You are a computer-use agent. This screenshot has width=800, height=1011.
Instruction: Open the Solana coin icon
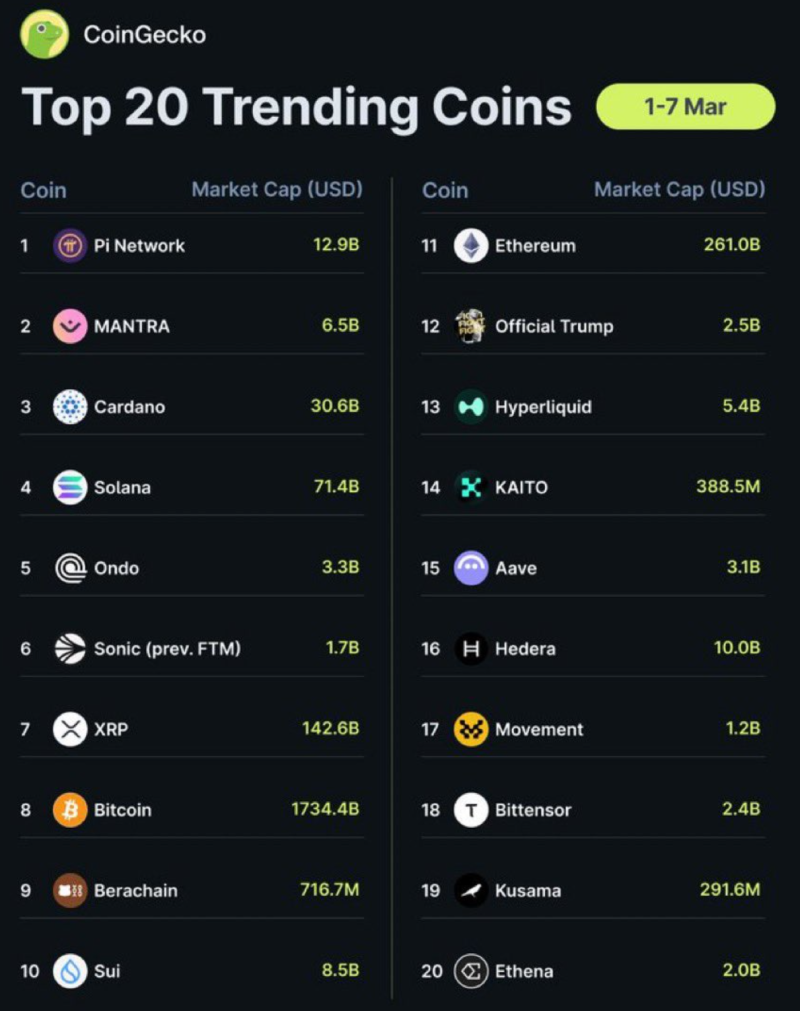click(x=70, y=487)
